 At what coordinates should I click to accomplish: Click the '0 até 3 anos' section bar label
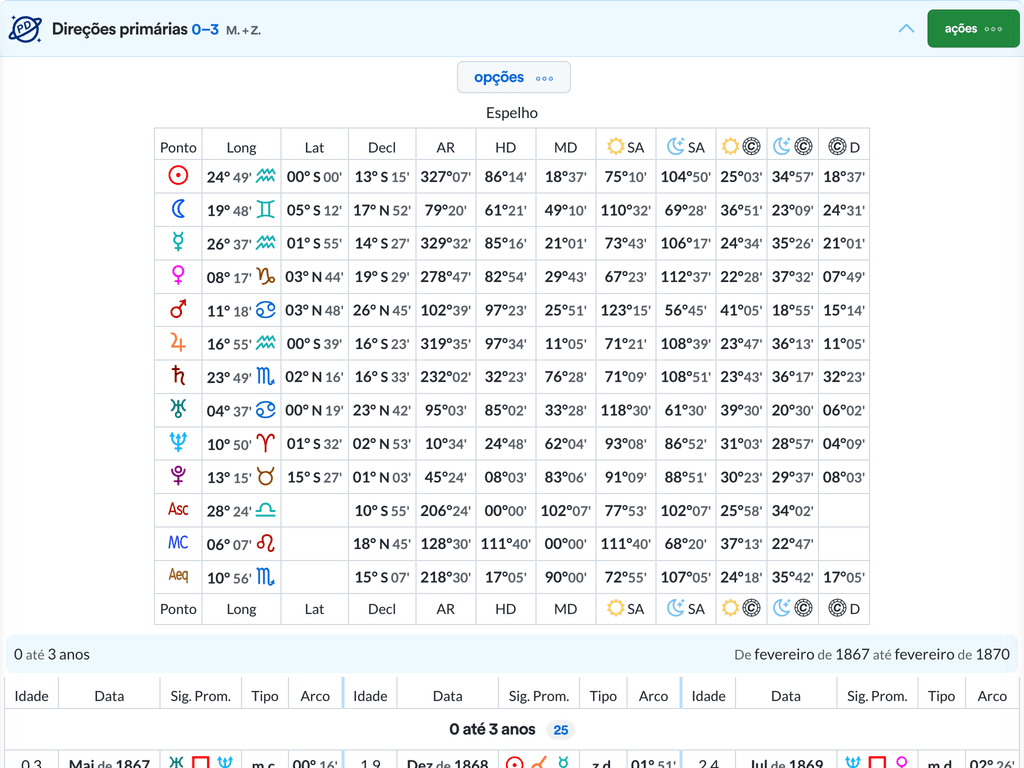[52, 654]
